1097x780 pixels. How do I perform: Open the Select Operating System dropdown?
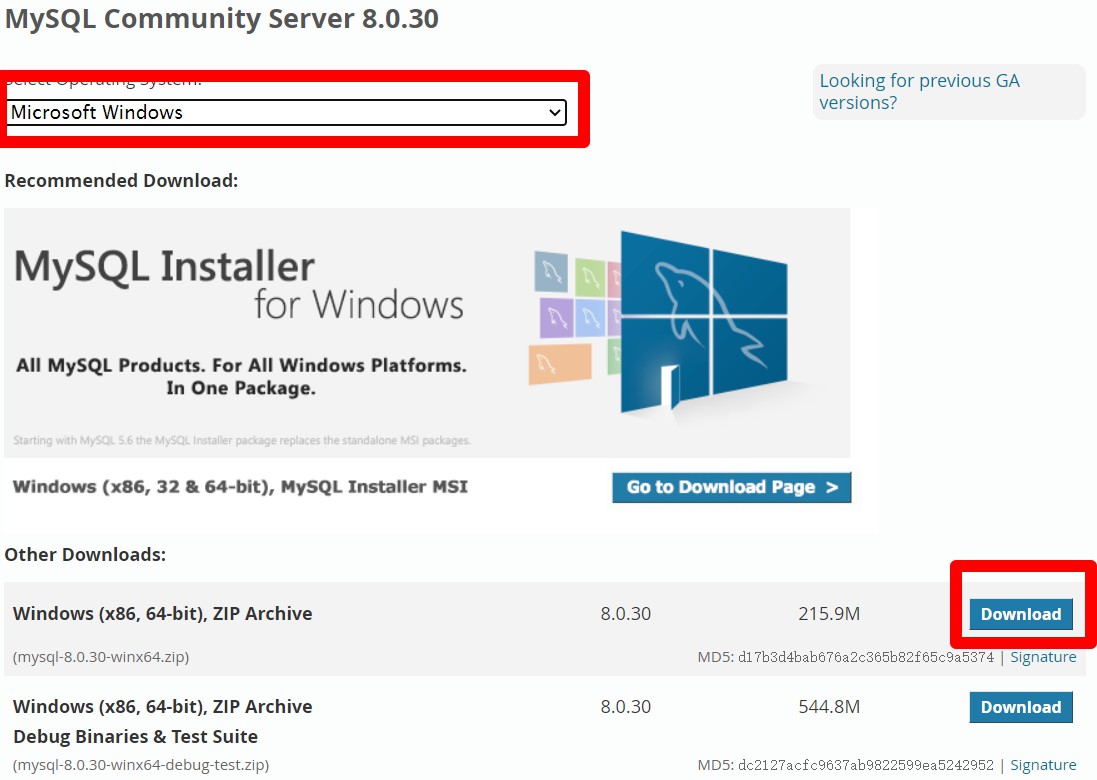pyautogui.click(x=286, y=113)
